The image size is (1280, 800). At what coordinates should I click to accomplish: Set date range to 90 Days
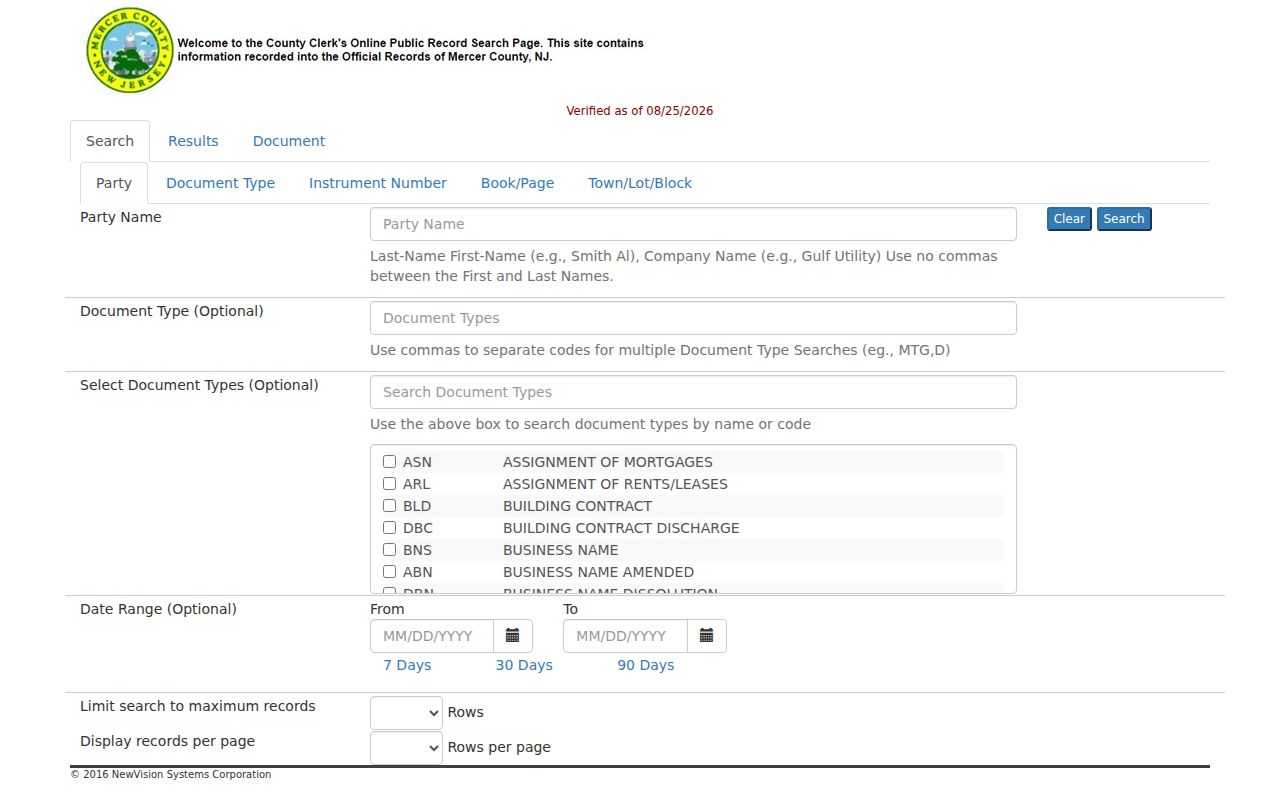click(x=646, y=665)
